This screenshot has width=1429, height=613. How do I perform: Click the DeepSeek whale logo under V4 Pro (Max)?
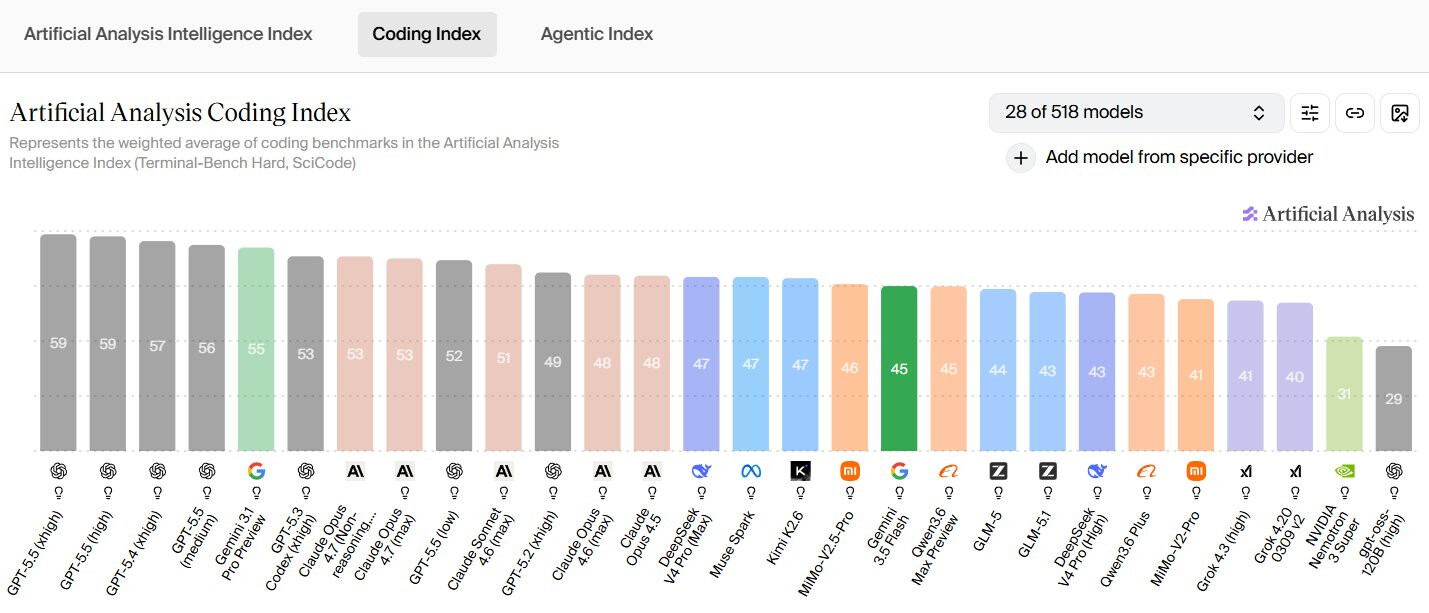(701, 470)
